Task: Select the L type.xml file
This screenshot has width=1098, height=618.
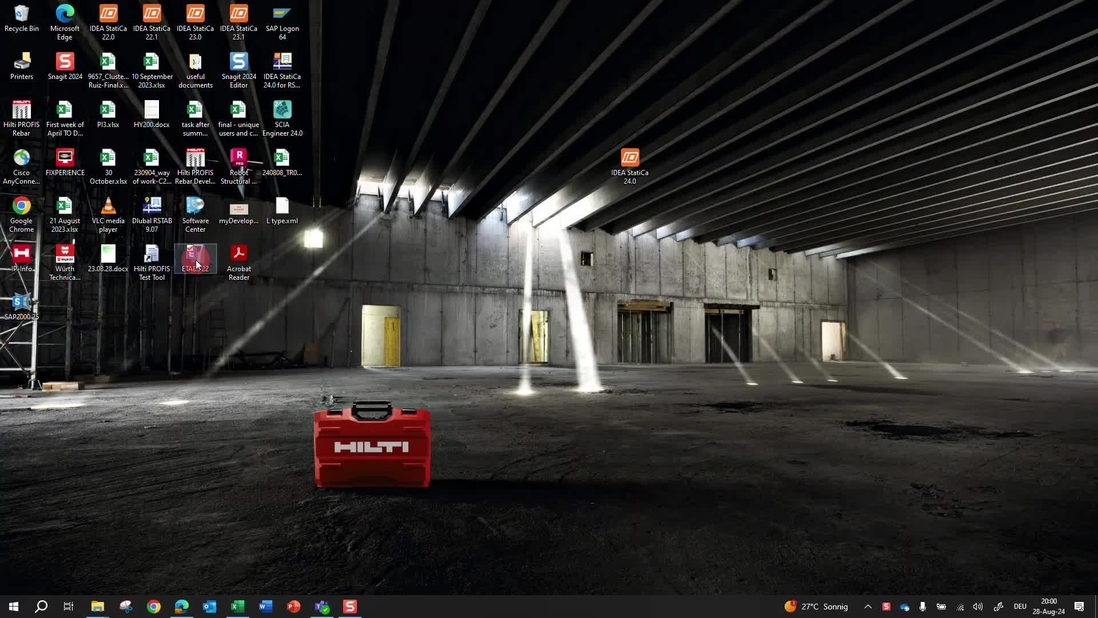Action: point(282,211)
